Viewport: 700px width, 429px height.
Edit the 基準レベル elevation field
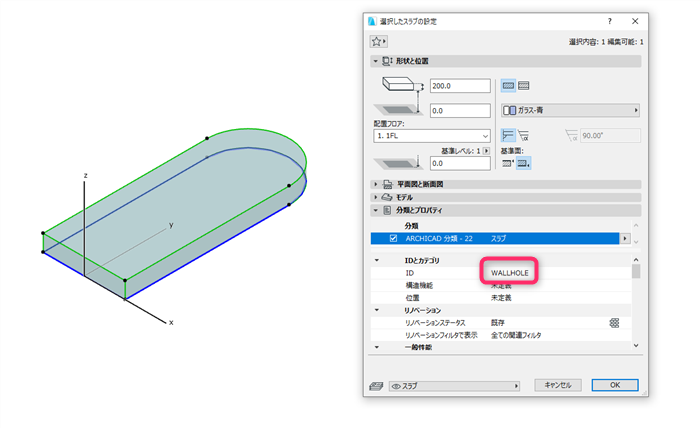coord(460,163)
